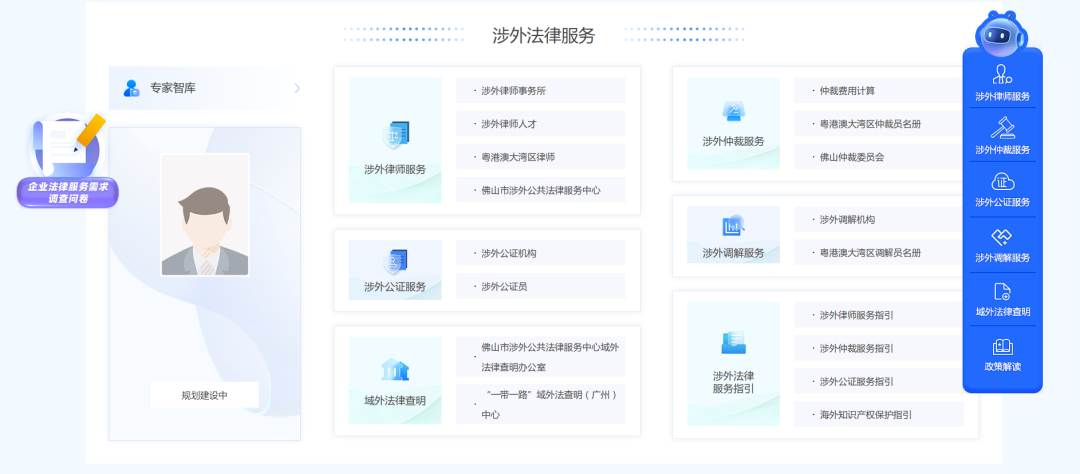1080x474 pixels.
Task: Open 域外法律查明 in the blue sidebar
Action: [1002, 297]
